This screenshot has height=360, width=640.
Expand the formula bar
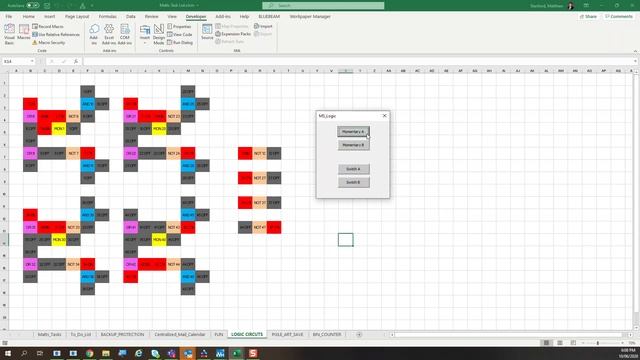636,61
